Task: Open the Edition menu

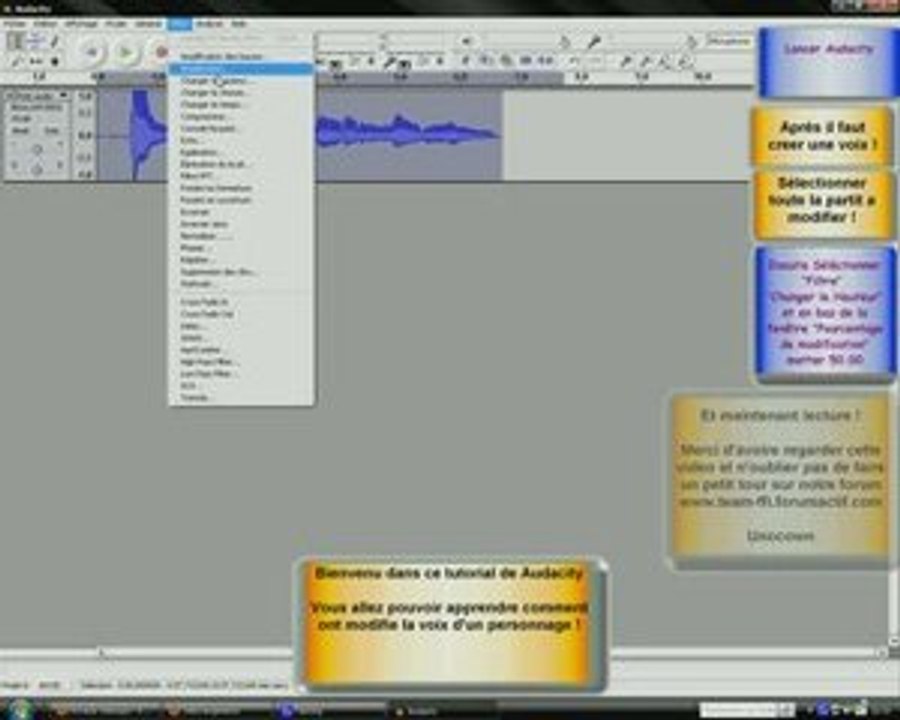Action: (45, 24)
